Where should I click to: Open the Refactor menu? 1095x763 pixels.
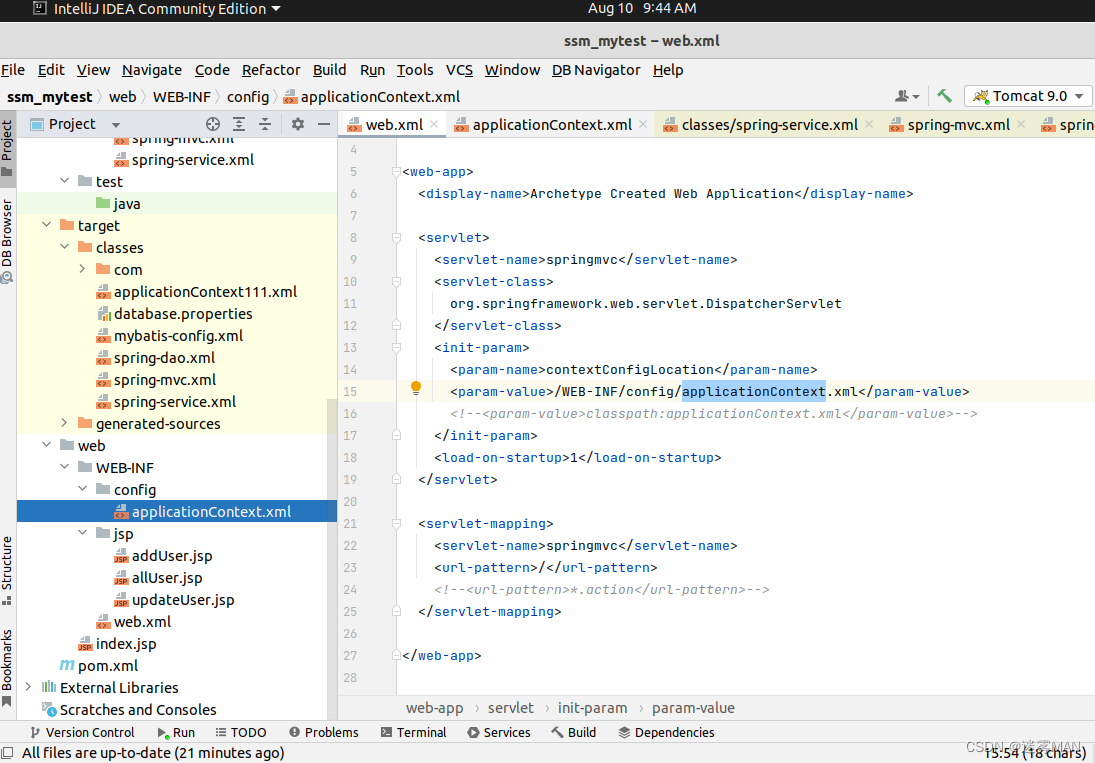pos(271,70)
